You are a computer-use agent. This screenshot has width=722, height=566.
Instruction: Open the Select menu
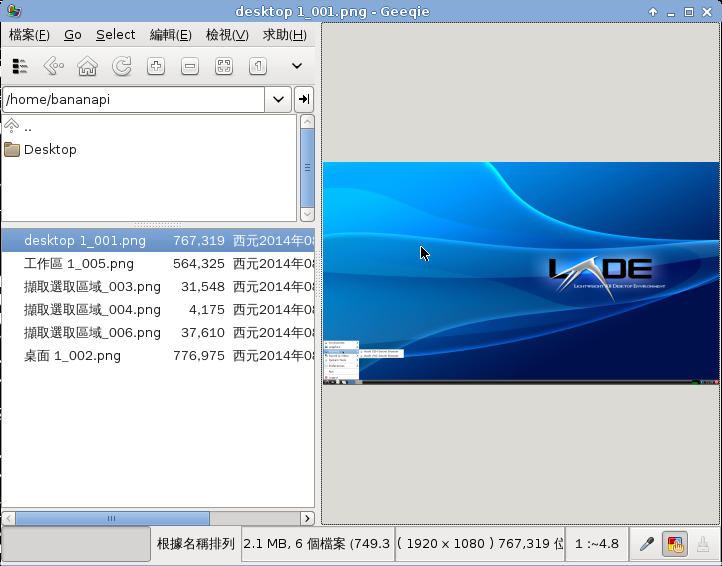tap(116, 35)
